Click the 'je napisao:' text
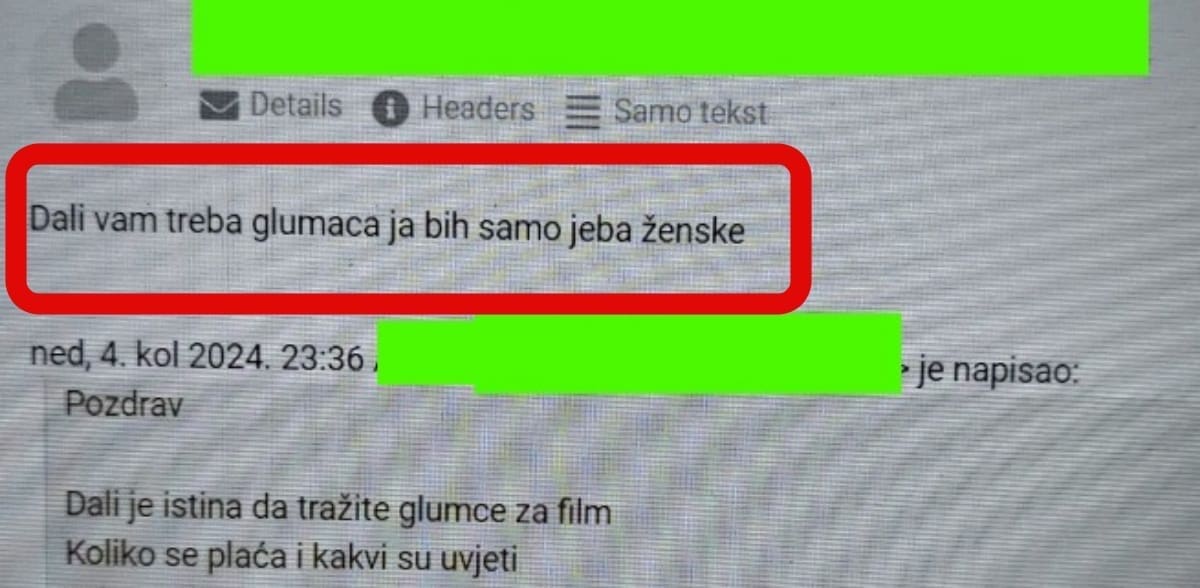The height and width of the screenshot is (588, 1200). (x=995, y=373)
